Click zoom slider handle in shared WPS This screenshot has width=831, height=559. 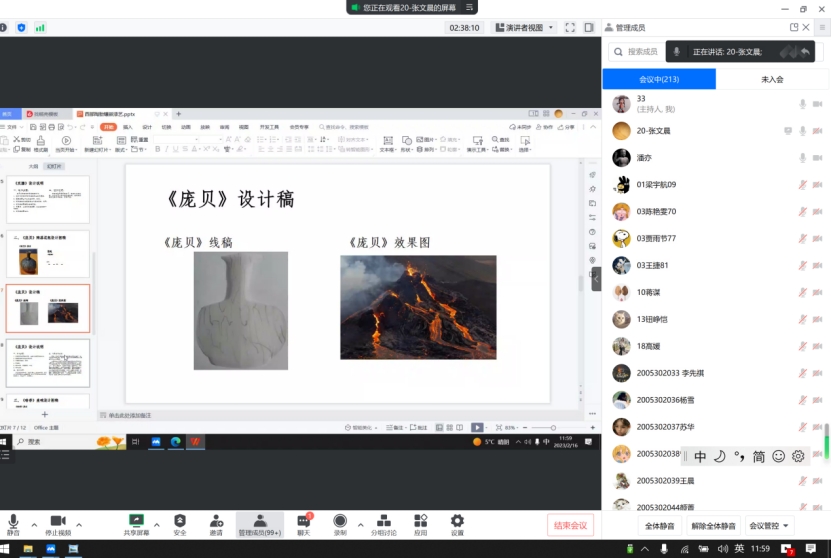(x=553, y=428)
